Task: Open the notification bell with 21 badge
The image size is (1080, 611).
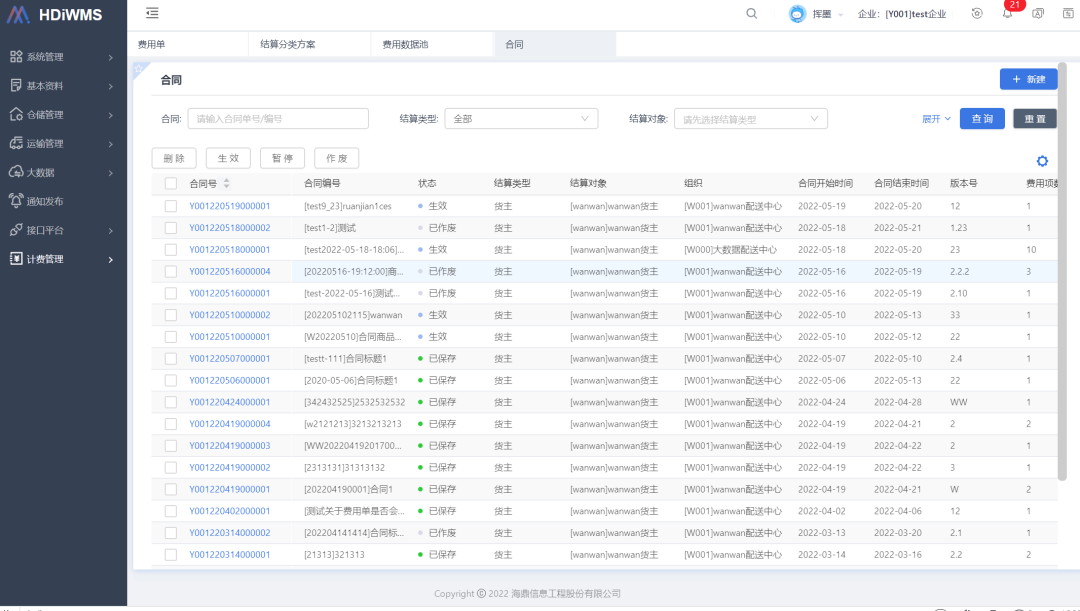Action: coord(1008,13)
